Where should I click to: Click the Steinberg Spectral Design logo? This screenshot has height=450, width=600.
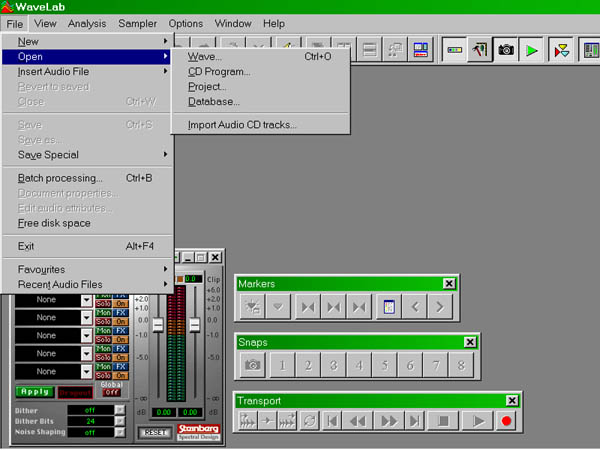tap(198, 432)
